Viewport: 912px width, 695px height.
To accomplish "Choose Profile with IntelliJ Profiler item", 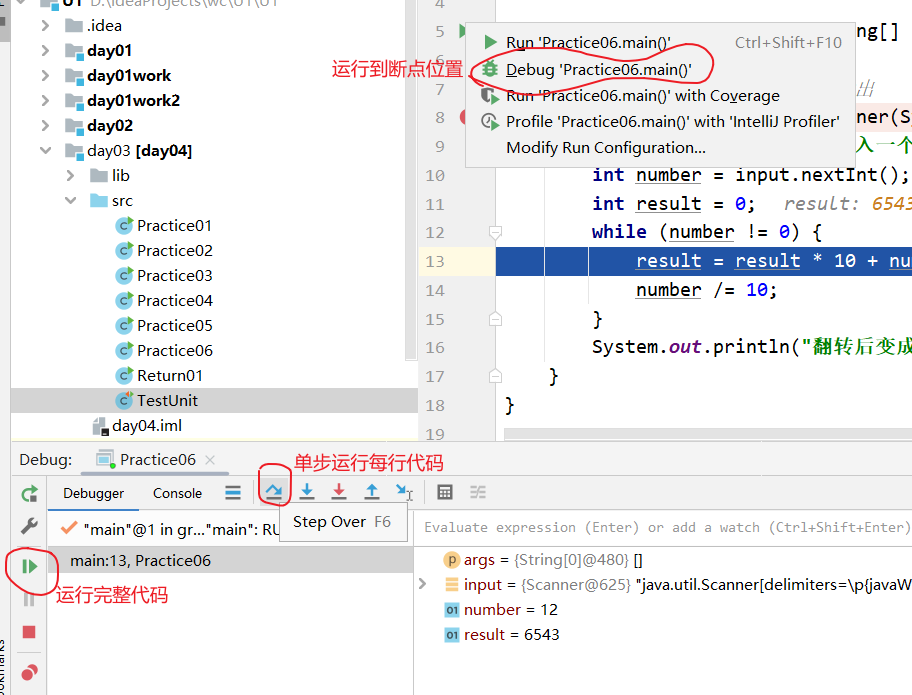I will click(661, 122).
